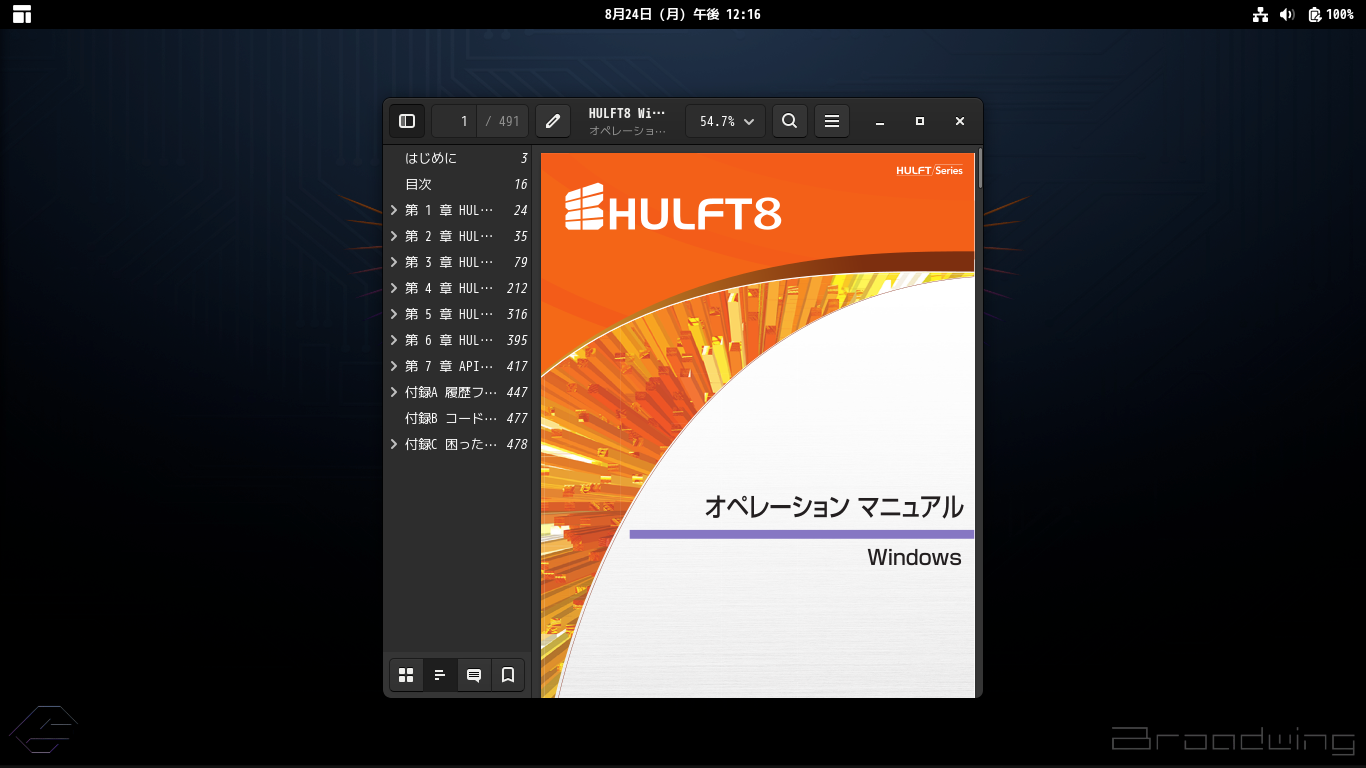
Task: Expand the 第 7 章 API outline chevron
Action: coord(394,366)
